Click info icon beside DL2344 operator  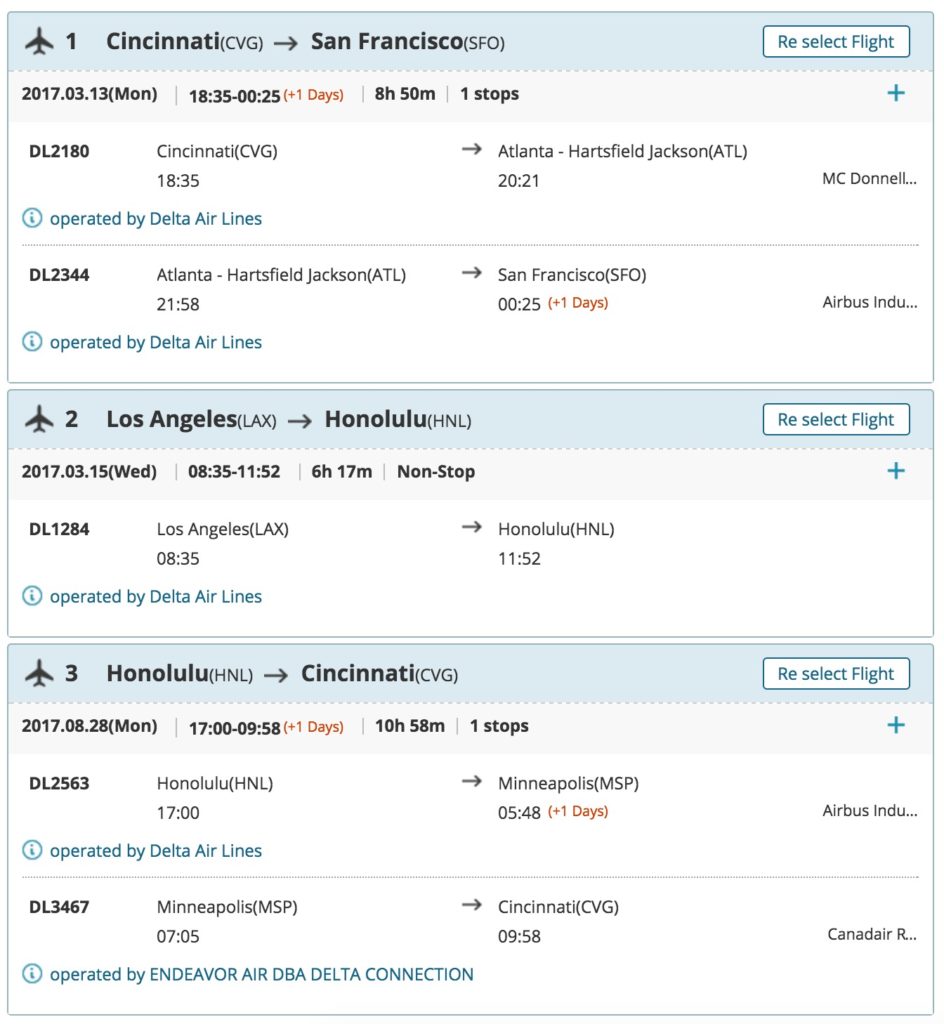[32, 342]
